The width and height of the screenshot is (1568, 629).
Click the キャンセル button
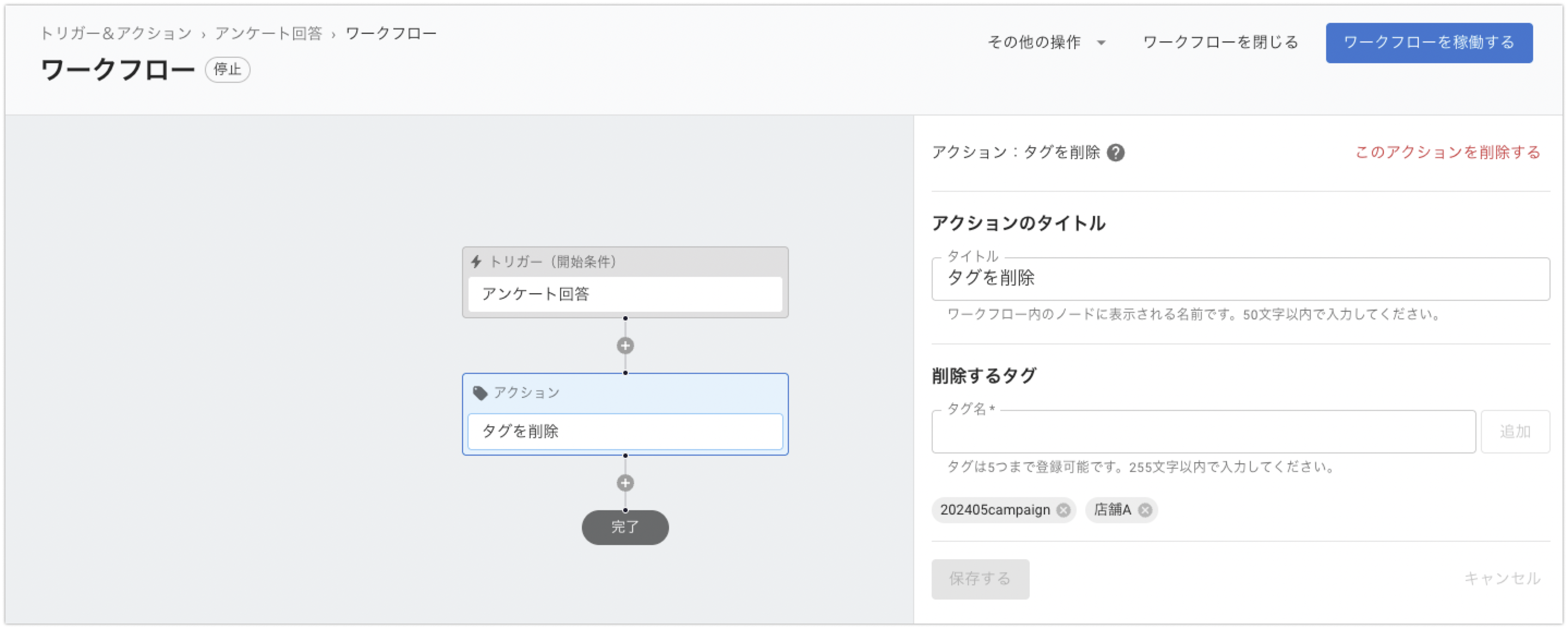[x=1502, y=578]
